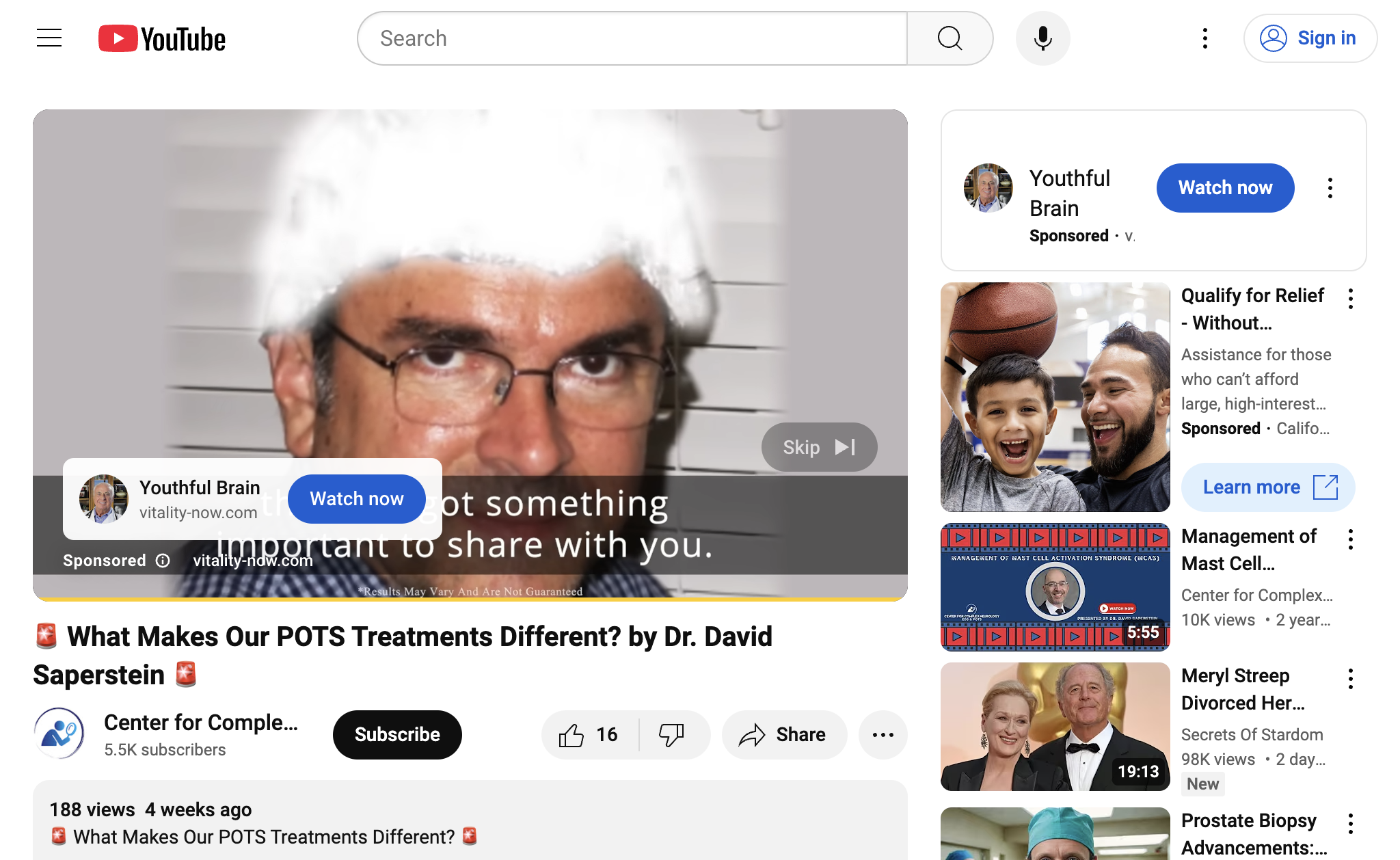Click Youthful Brain name in sidebar ad
This screenshot has height=860, width=1400.
tap(1070, 193)
